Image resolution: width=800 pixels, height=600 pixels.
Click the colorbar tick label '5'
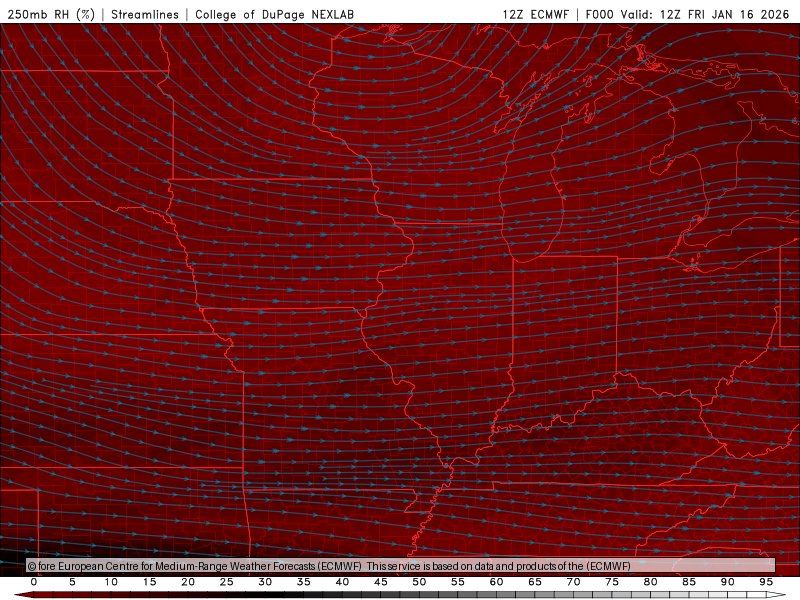[x=72, y=582]
